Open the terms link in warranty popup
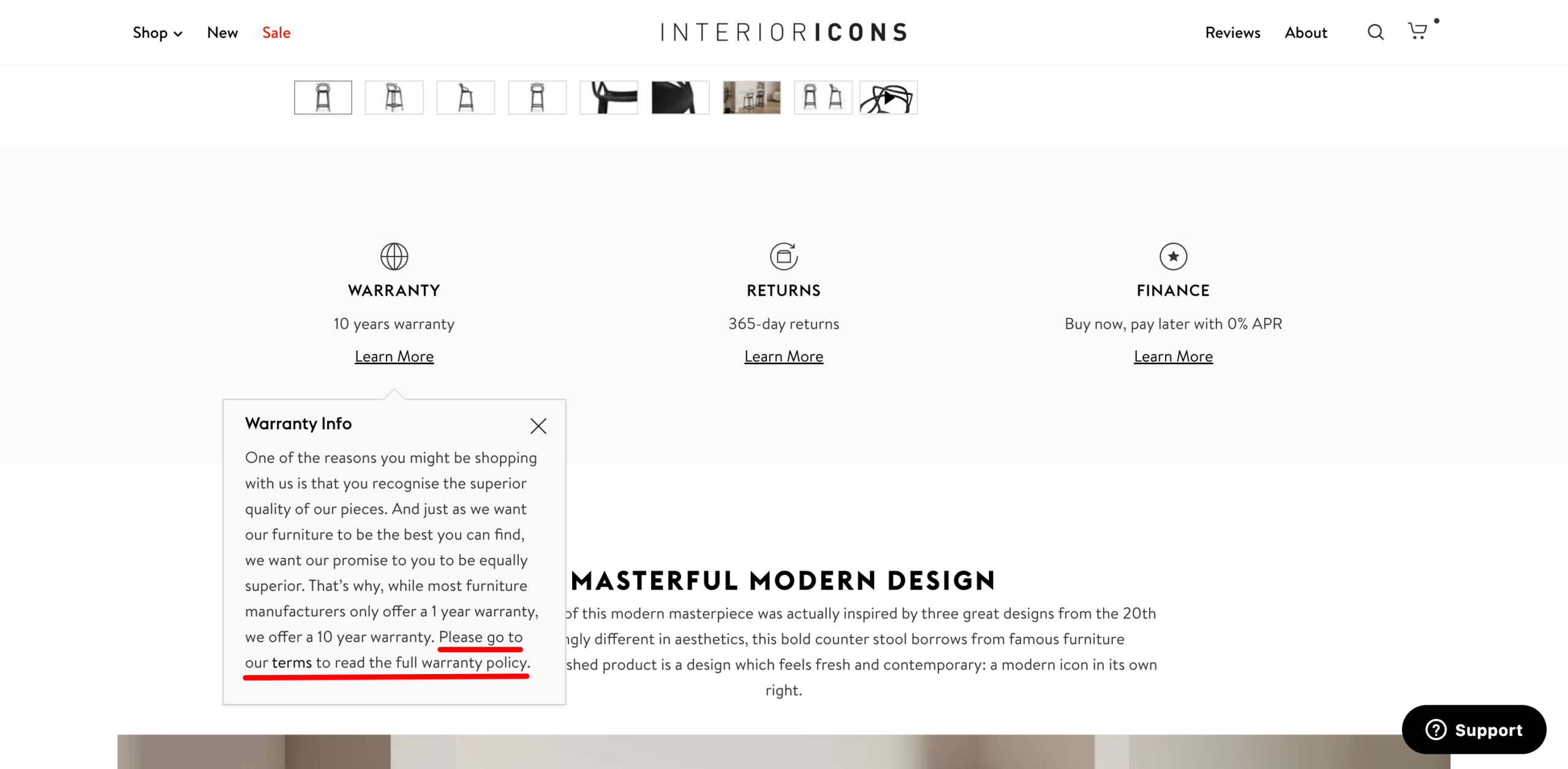Image resolution: width=1568 pixels, height=769 pixels. pos(292,662)
